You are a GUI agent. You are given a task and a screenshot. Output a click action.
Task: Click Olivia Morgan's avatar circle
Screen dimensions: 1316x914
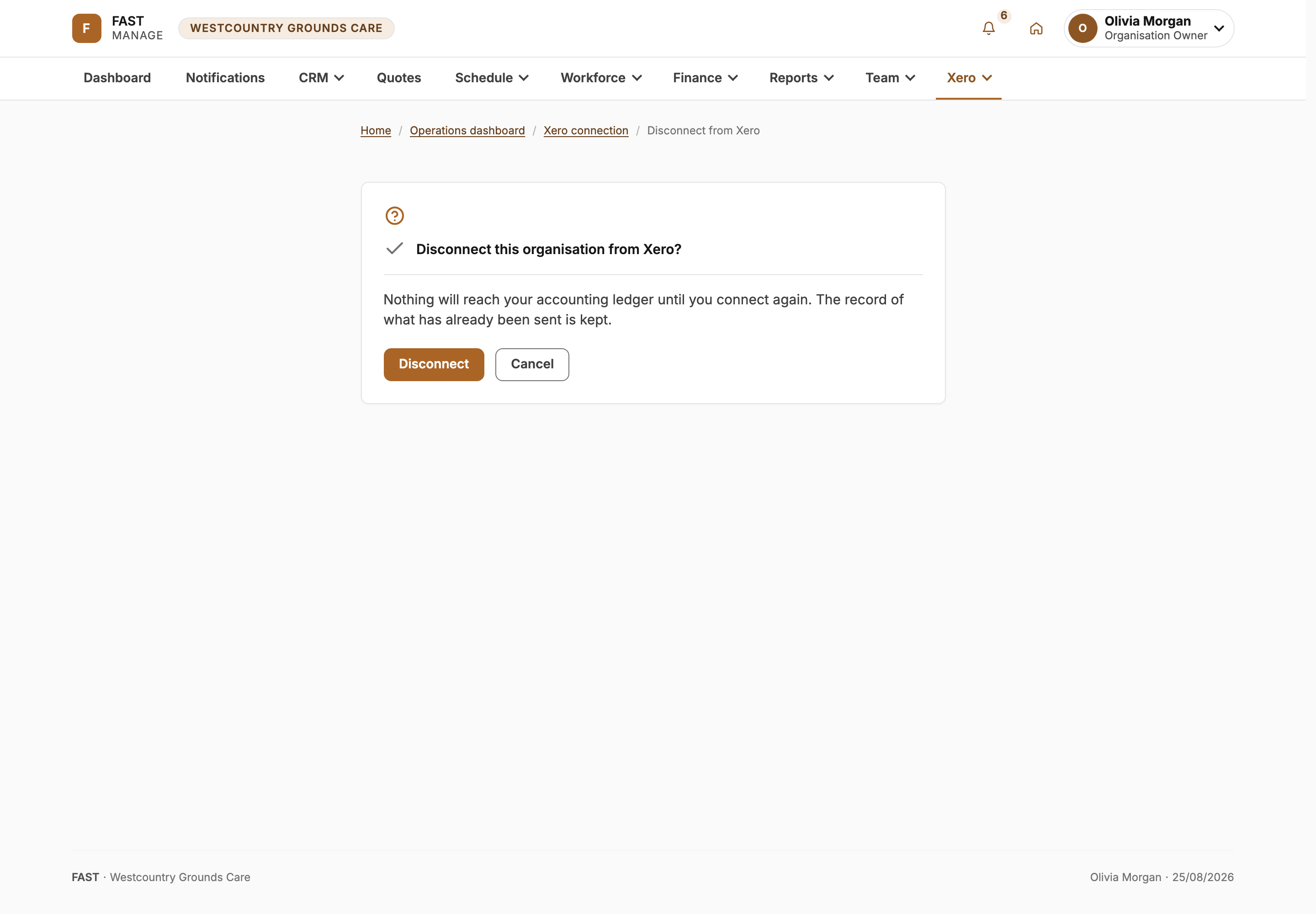click(x=1083, y=28)
